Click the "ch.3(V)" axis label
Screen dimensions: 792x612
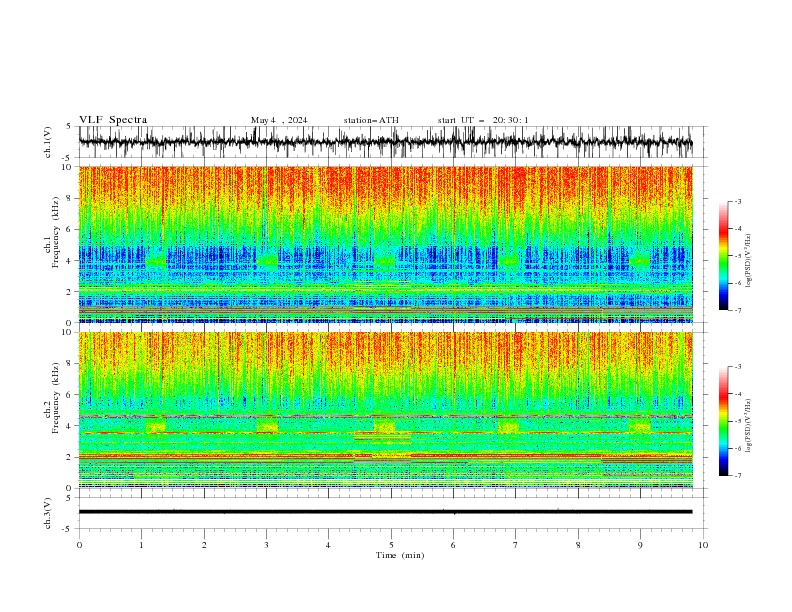pos(48,513)
